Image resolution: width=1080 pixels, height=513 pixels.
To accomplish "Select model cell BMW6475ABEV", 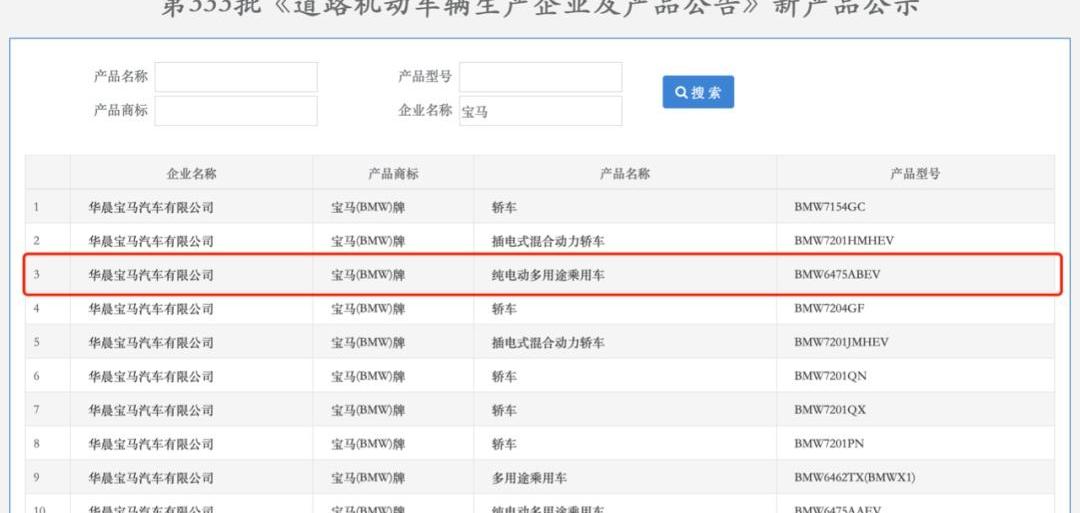I will [837, 274].
